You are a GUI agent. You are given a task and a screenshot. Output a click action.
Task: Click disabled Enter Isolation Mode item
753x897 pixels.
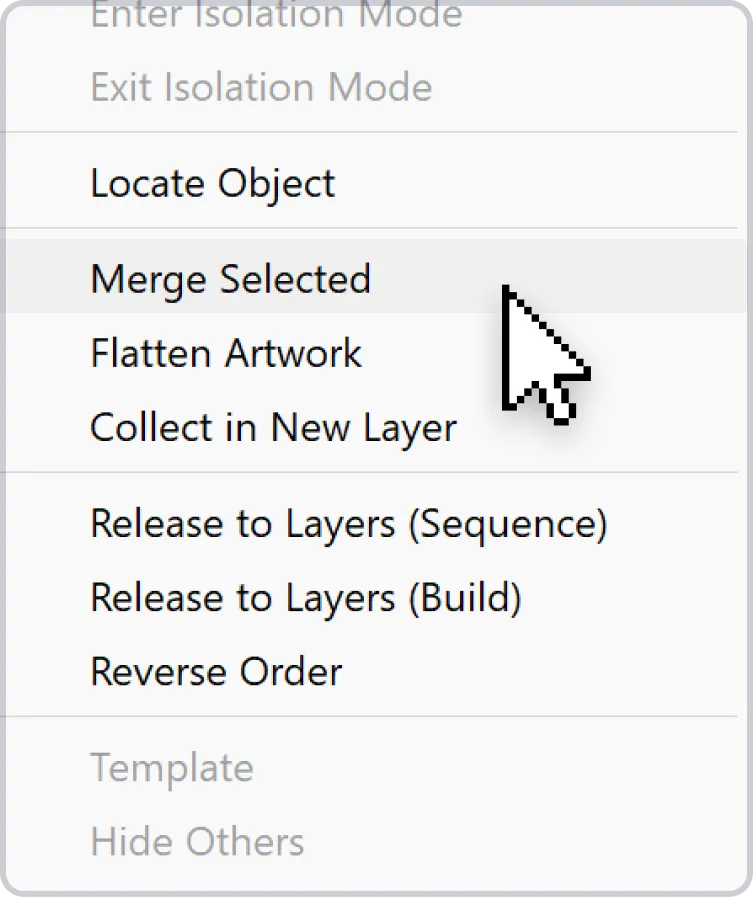point(375,15)
